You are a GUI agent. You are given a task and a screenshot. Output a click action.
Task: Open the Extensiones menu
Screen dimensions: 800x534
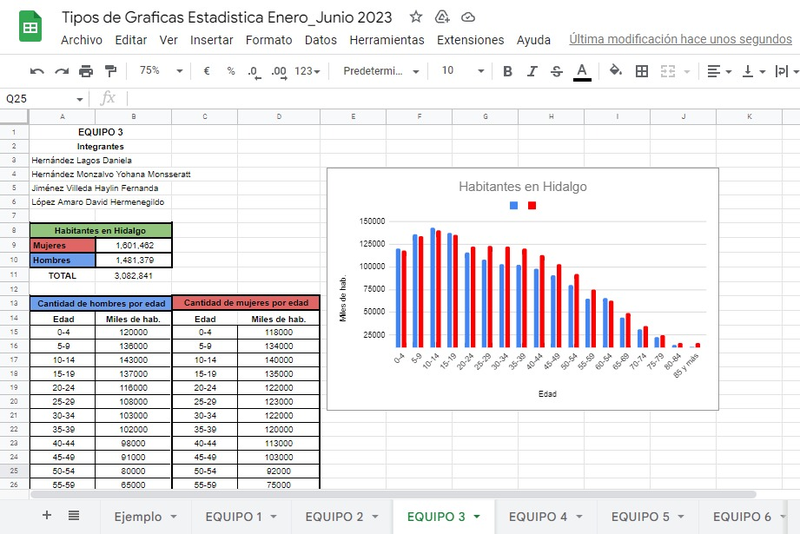point(470,40)
